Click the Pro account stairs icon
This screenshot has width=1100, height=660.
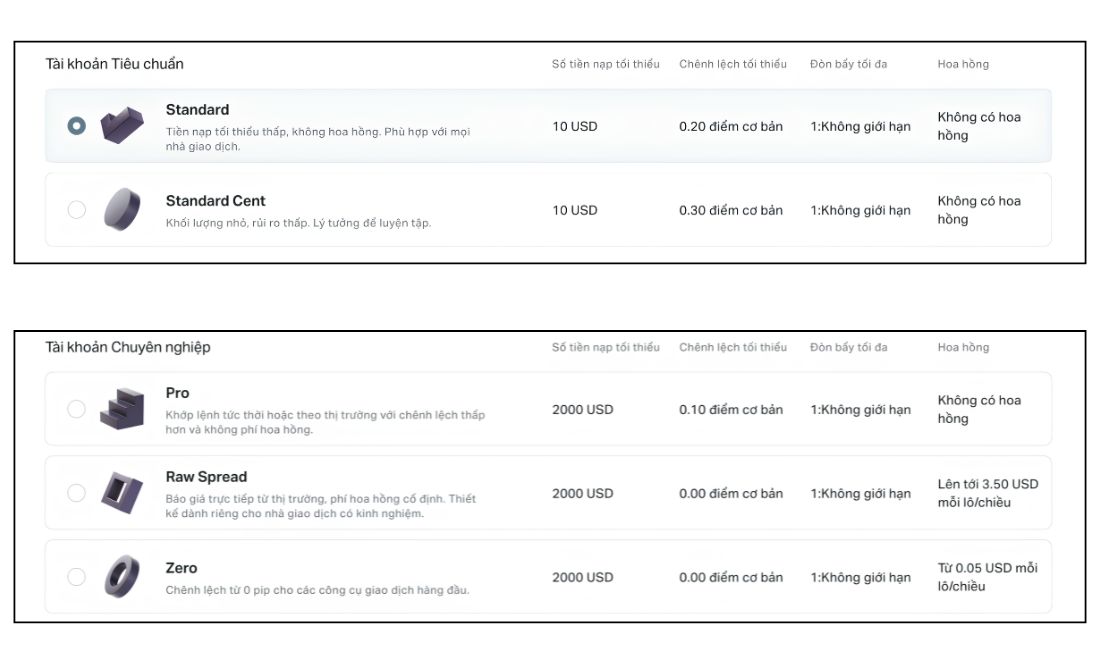(x=122, y=408)
